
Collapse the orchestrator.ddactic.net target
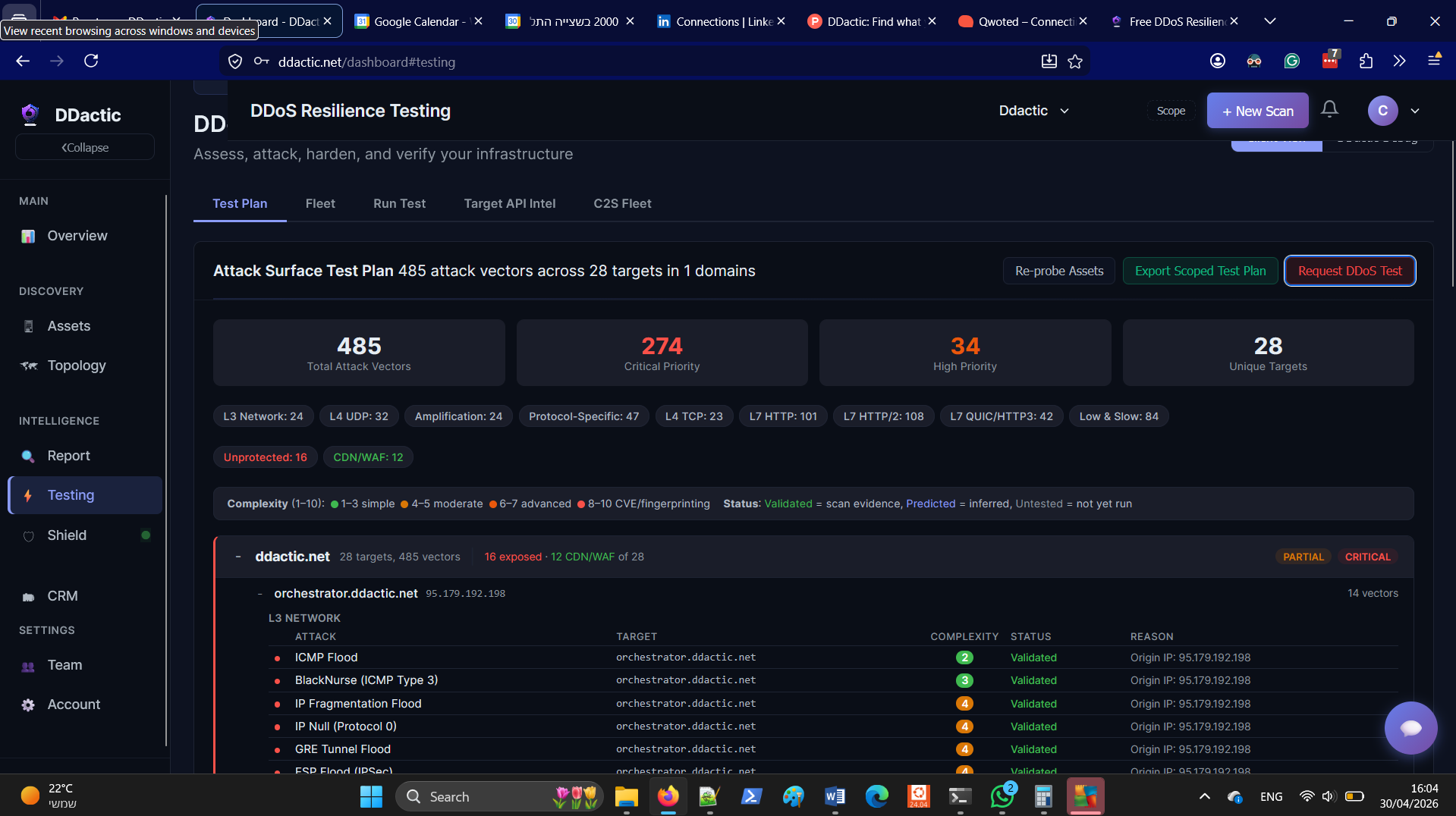coord(260,594)
